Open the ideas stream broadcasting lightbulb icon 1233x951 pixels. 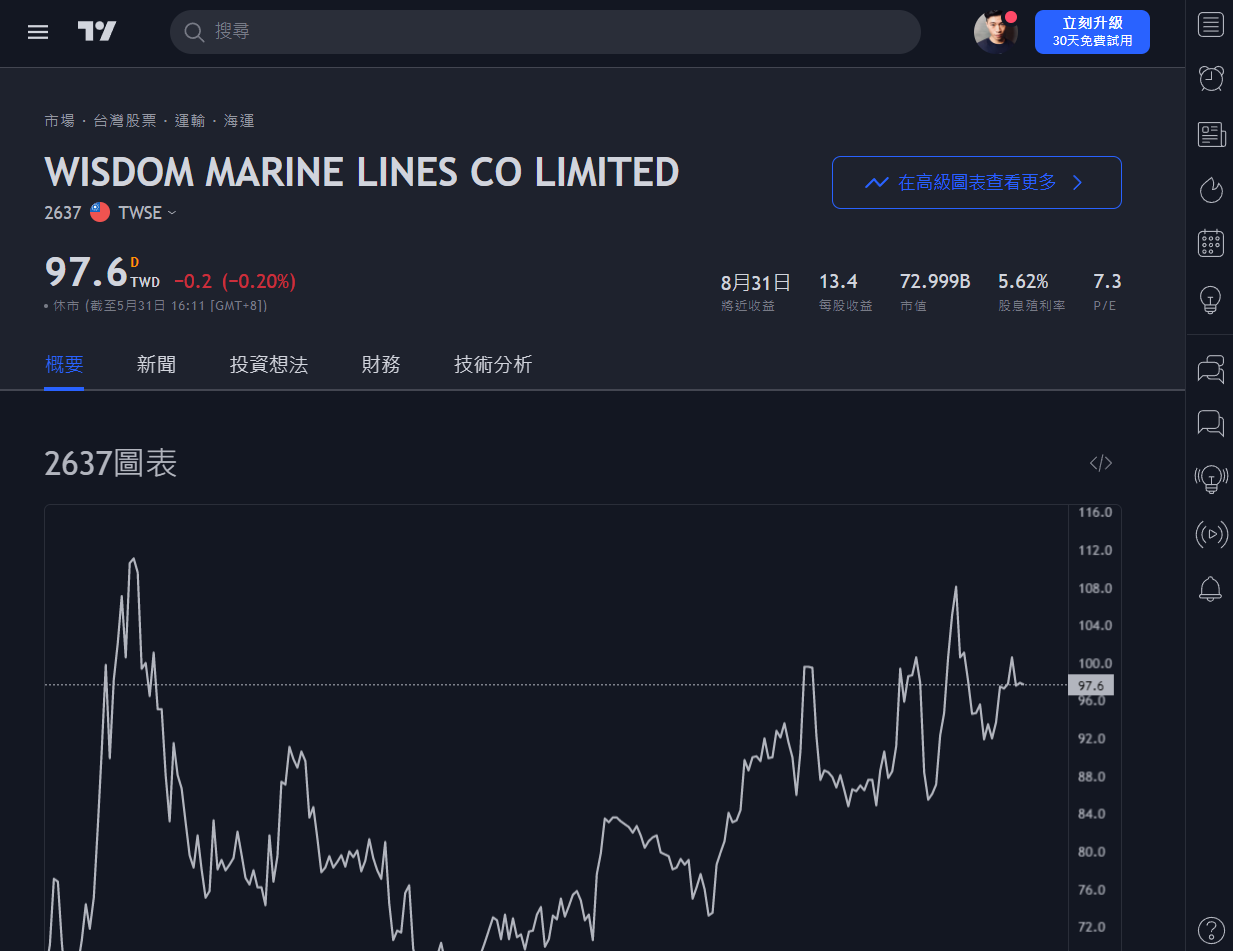coord(1211,479)
